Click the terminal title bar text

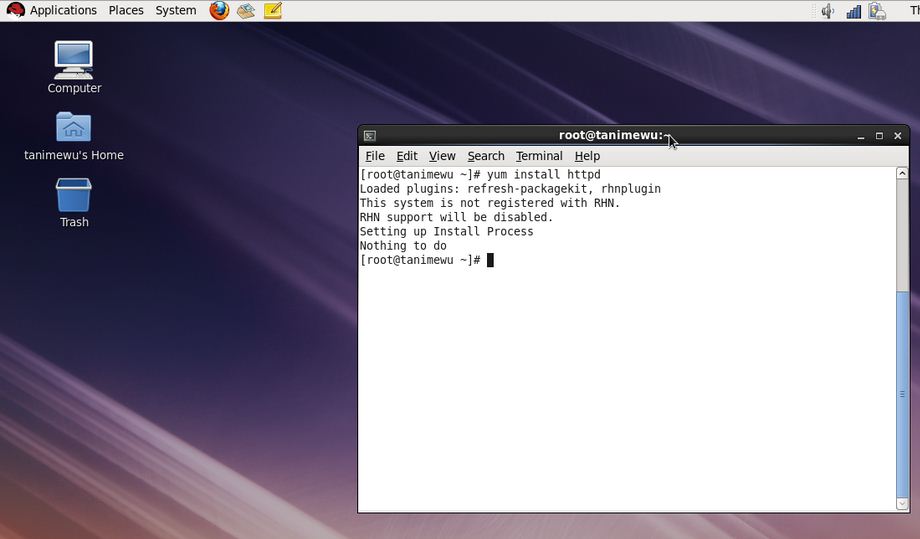click(614, 135)
